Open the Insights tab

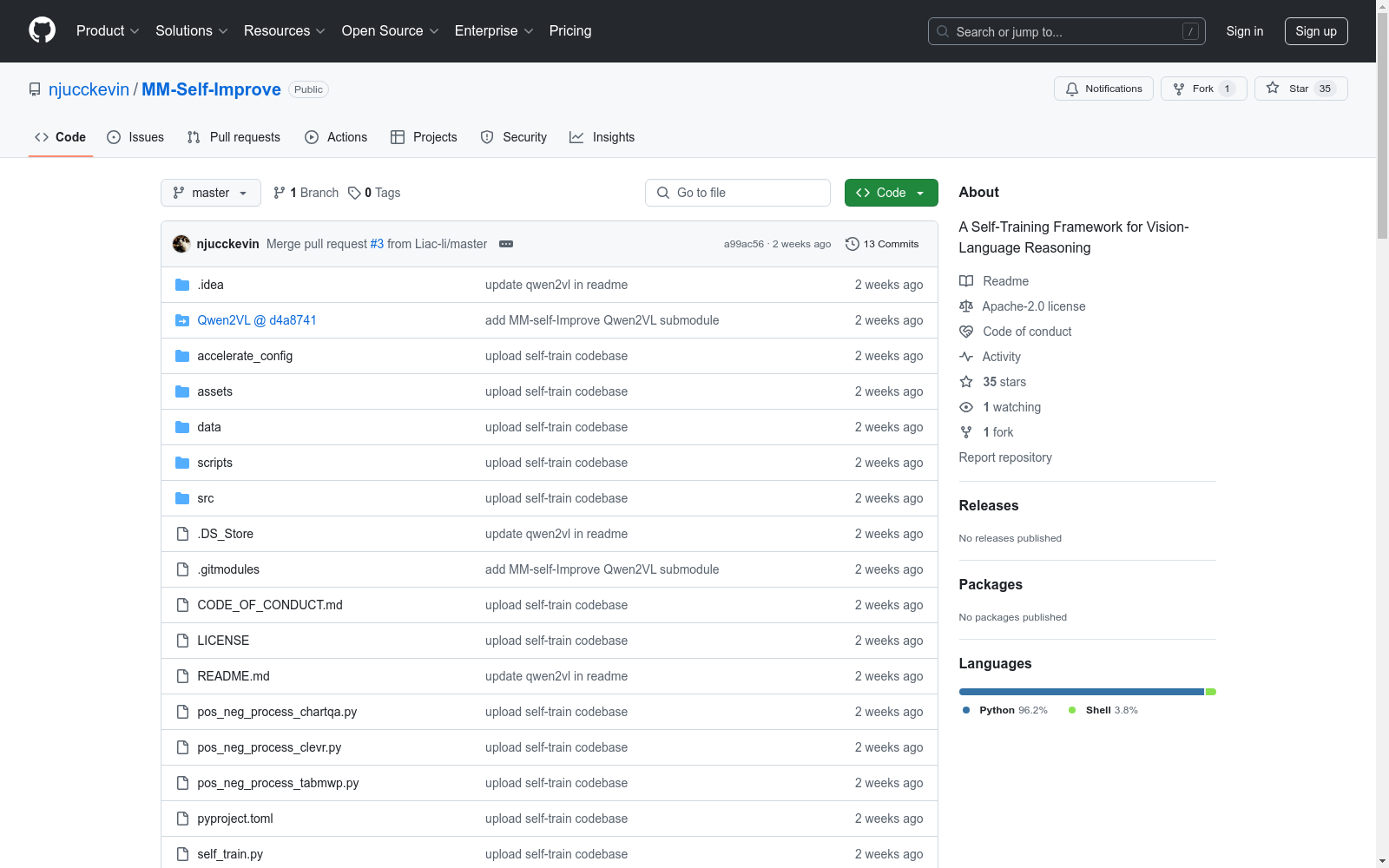pyautogui.click(x=602, y=137)
